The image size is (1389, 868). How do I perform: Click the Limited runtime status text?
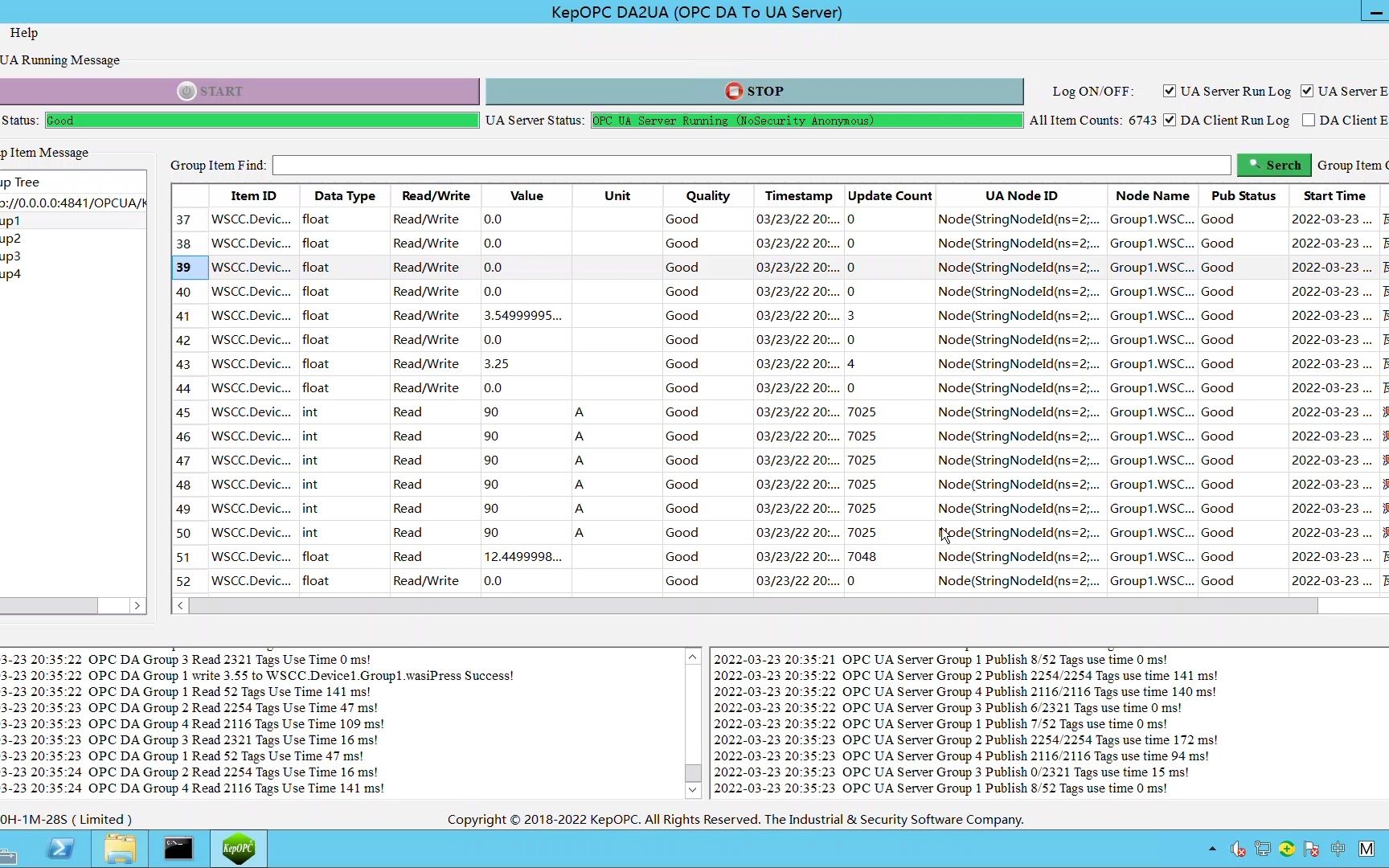[66, 820]
